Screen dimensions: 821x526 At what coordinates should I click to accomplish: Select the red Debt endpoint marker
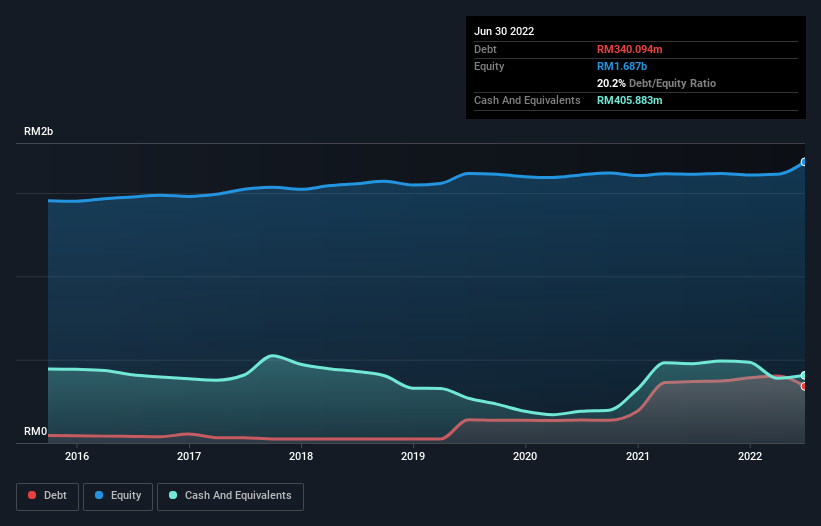(x=804, y=386)
